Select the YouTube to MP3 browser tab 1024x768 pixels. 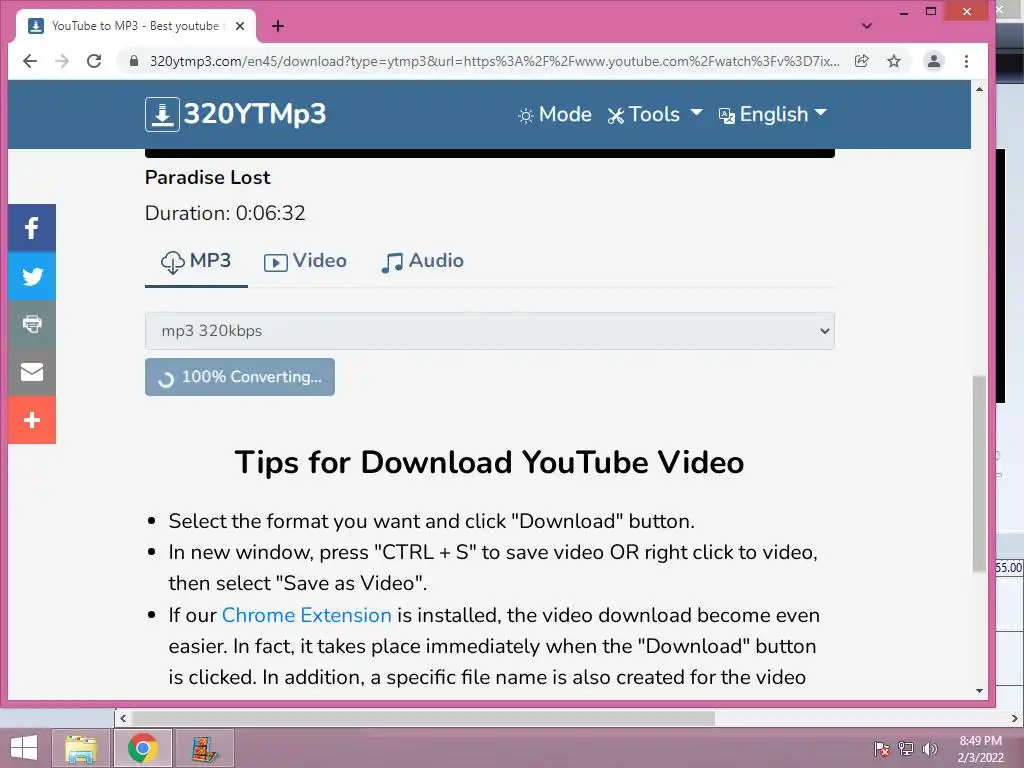(x=135, y=26)
